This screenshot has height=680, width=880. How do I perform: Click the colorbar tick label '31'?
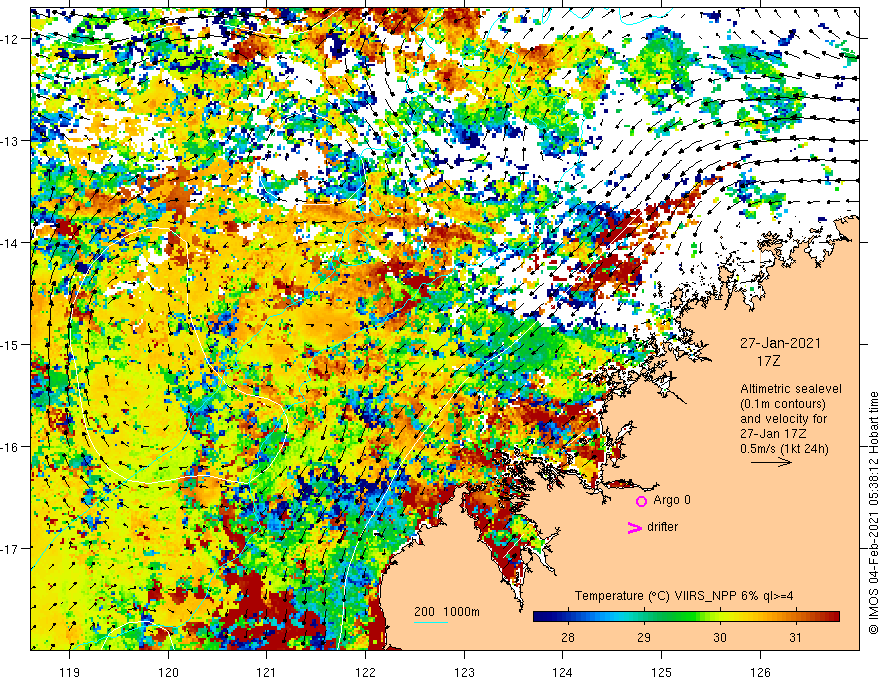[x=795, y=637]
